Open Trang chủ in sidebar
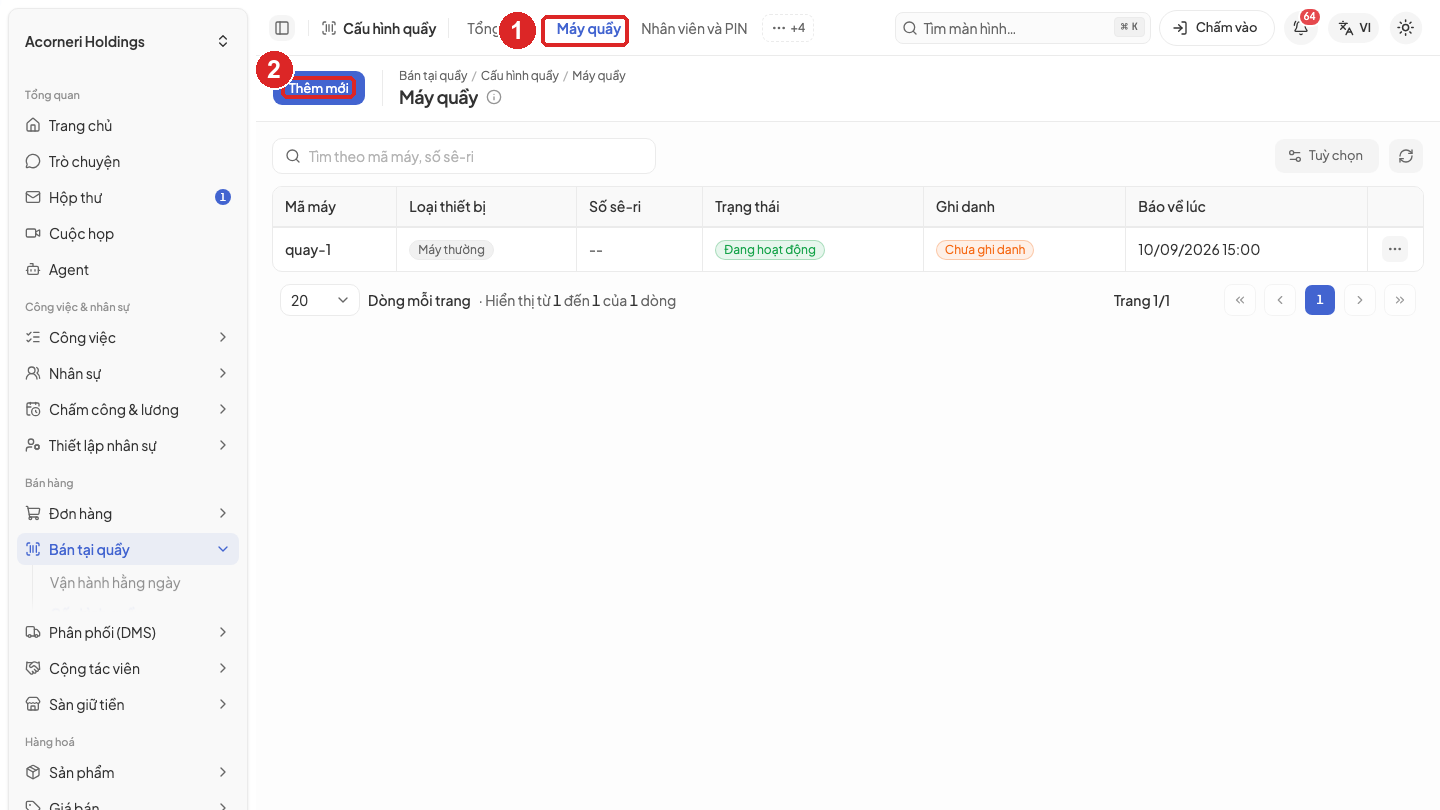 (x=128, y=126)
